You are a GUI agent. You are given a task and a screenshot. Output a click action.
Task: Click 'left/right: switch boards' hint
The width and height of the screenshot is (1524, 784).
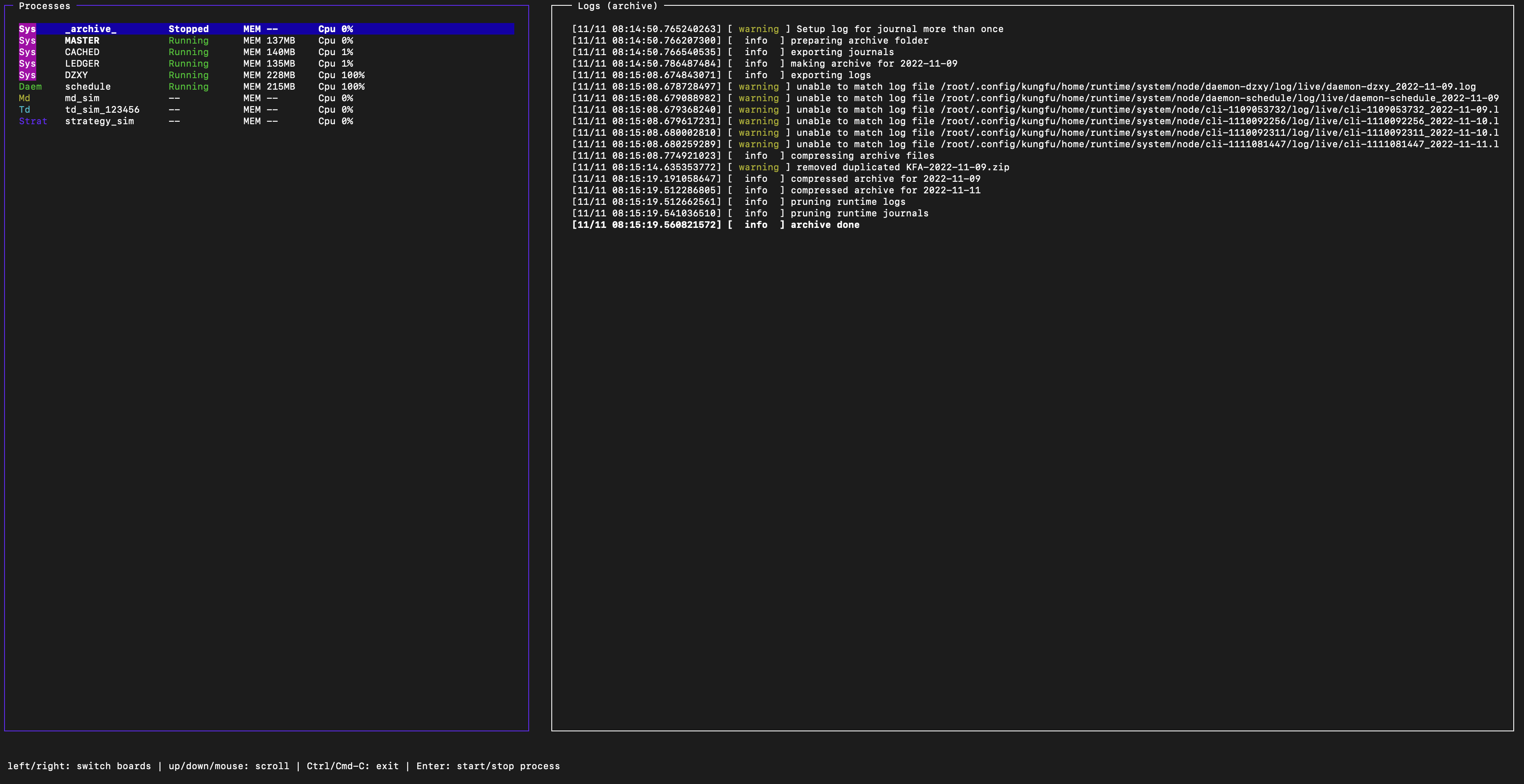[79, 766]
